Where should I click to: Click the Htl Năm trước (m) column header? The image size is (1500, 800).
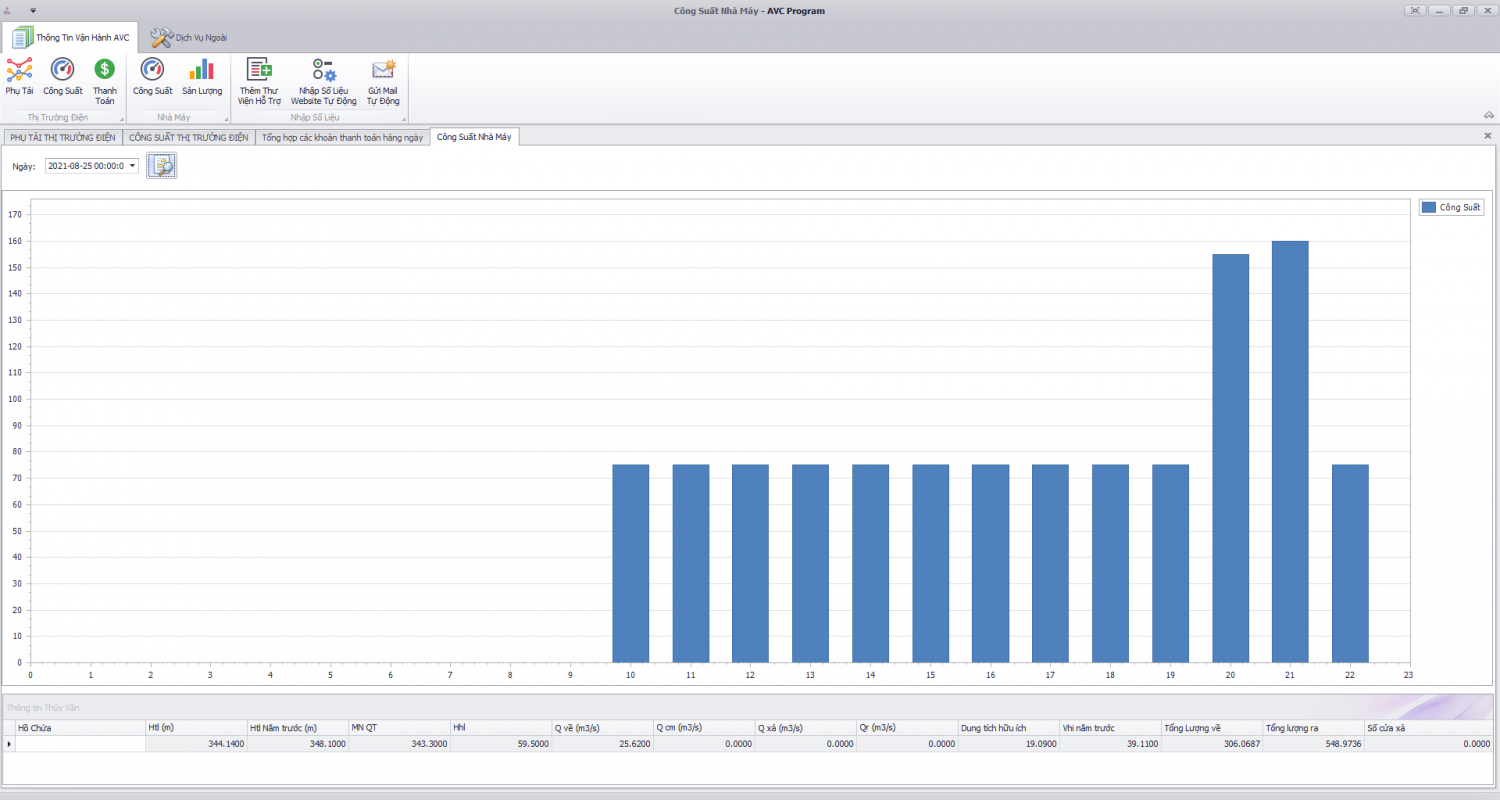298,728
